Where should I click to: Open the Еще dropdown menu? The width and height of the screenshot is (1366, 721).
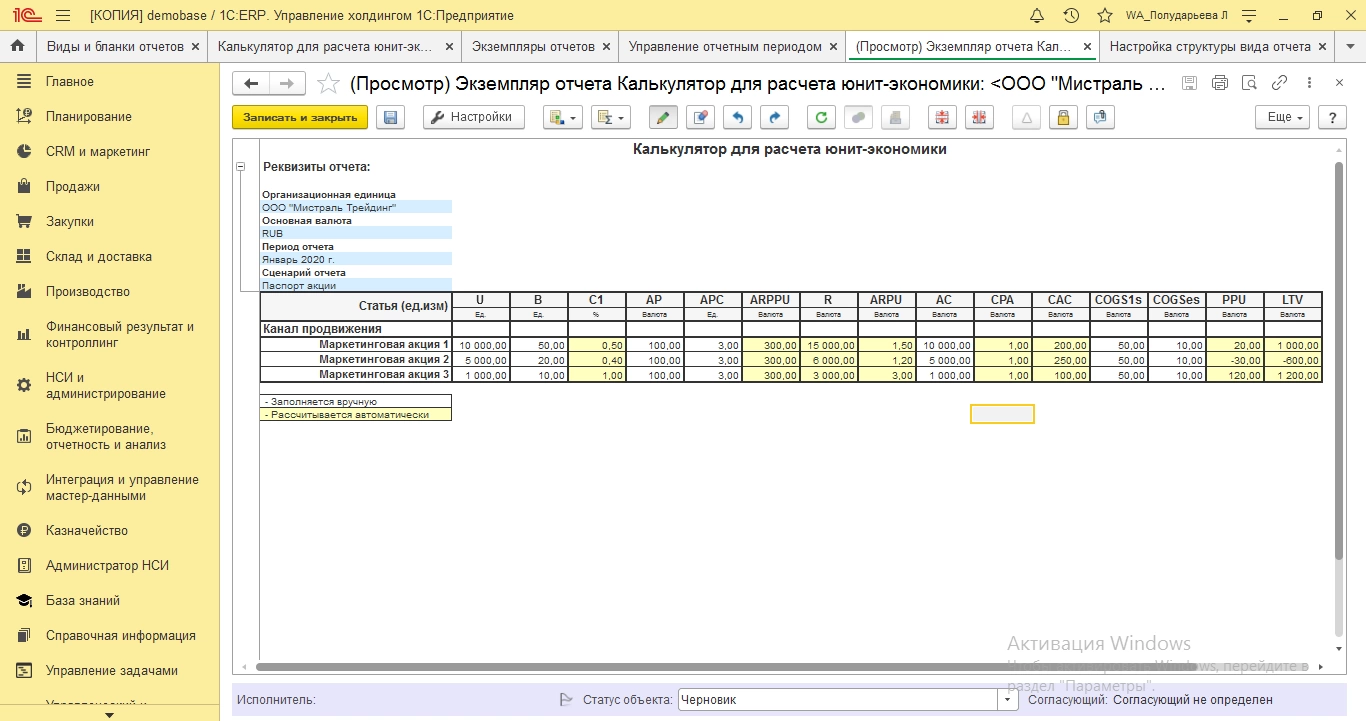(x=1282, y=118)
